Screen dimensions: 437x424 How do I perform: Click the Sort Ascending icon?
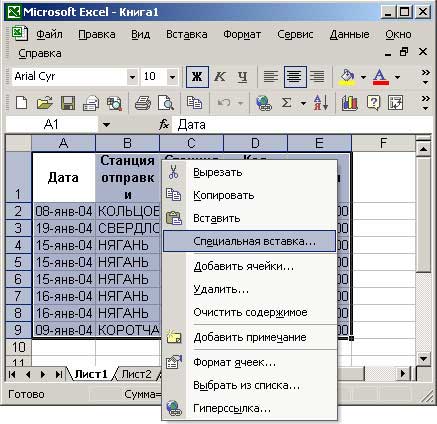coord(321,103)
